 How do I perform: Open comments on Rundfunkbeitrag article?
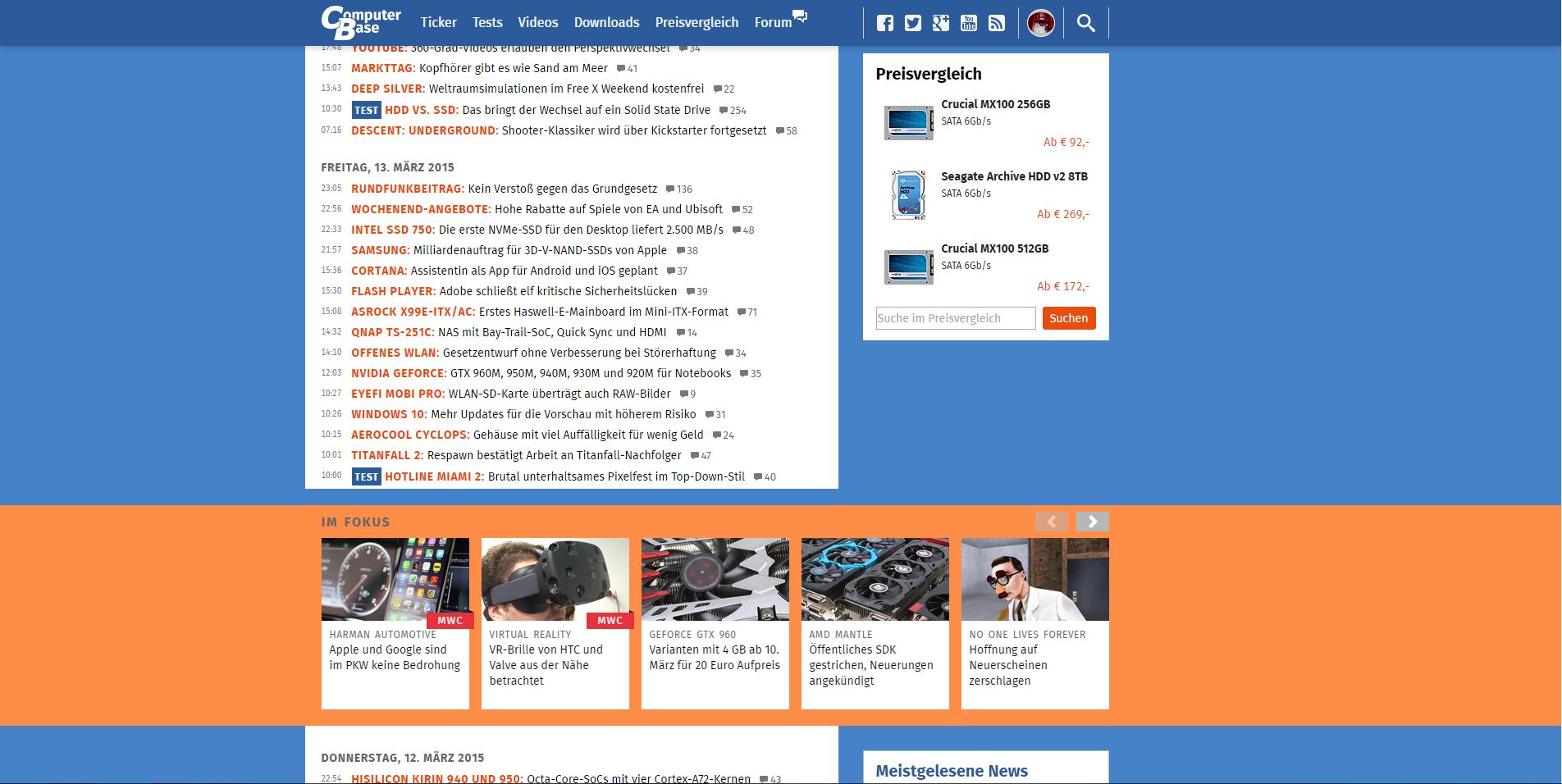(x=679, y=189)
